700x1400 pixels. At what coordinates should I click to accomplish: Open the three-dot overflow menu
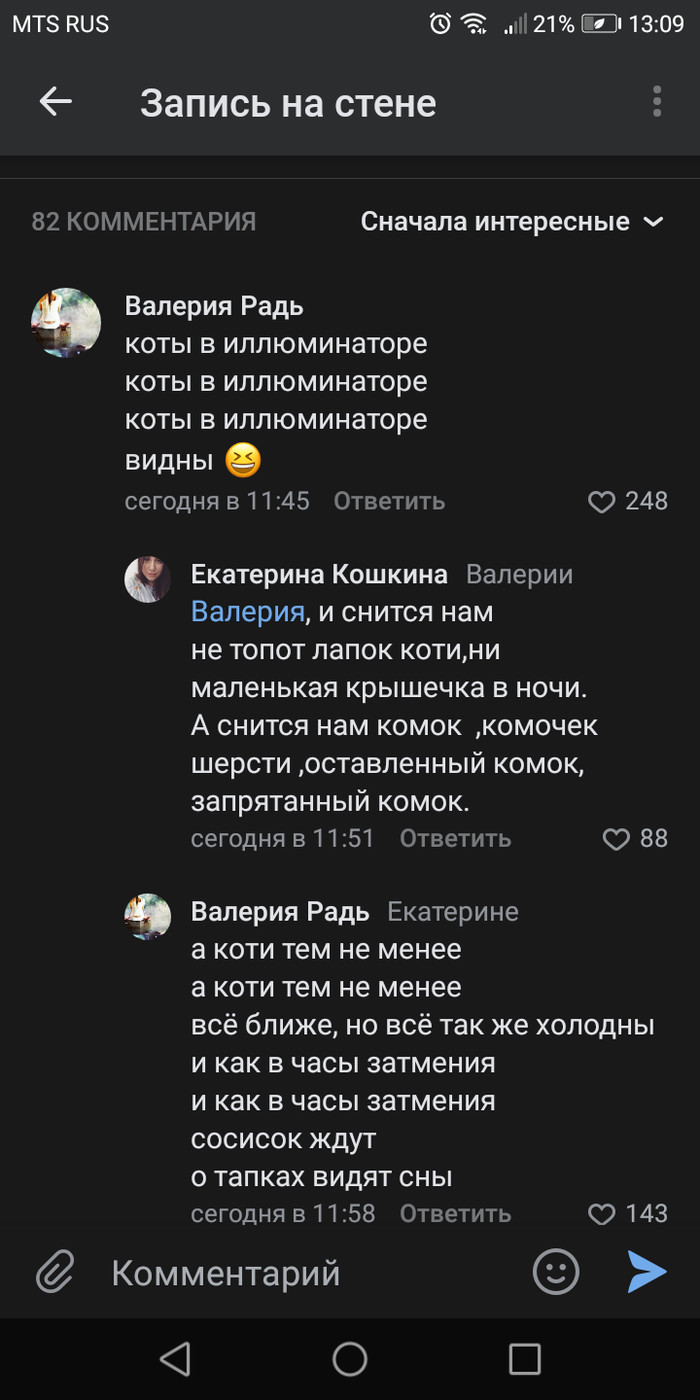click(657, 101)
